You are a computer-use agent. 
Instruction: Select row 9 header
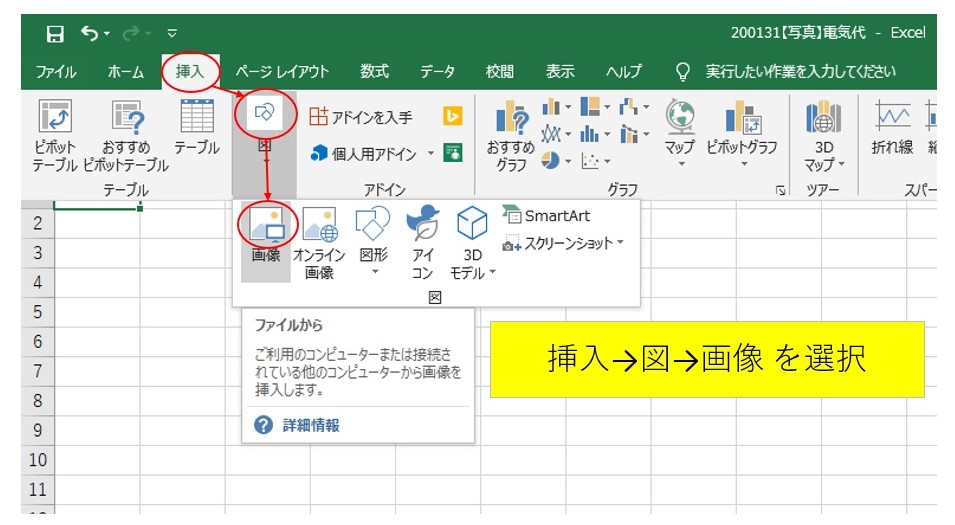[37, 431]
